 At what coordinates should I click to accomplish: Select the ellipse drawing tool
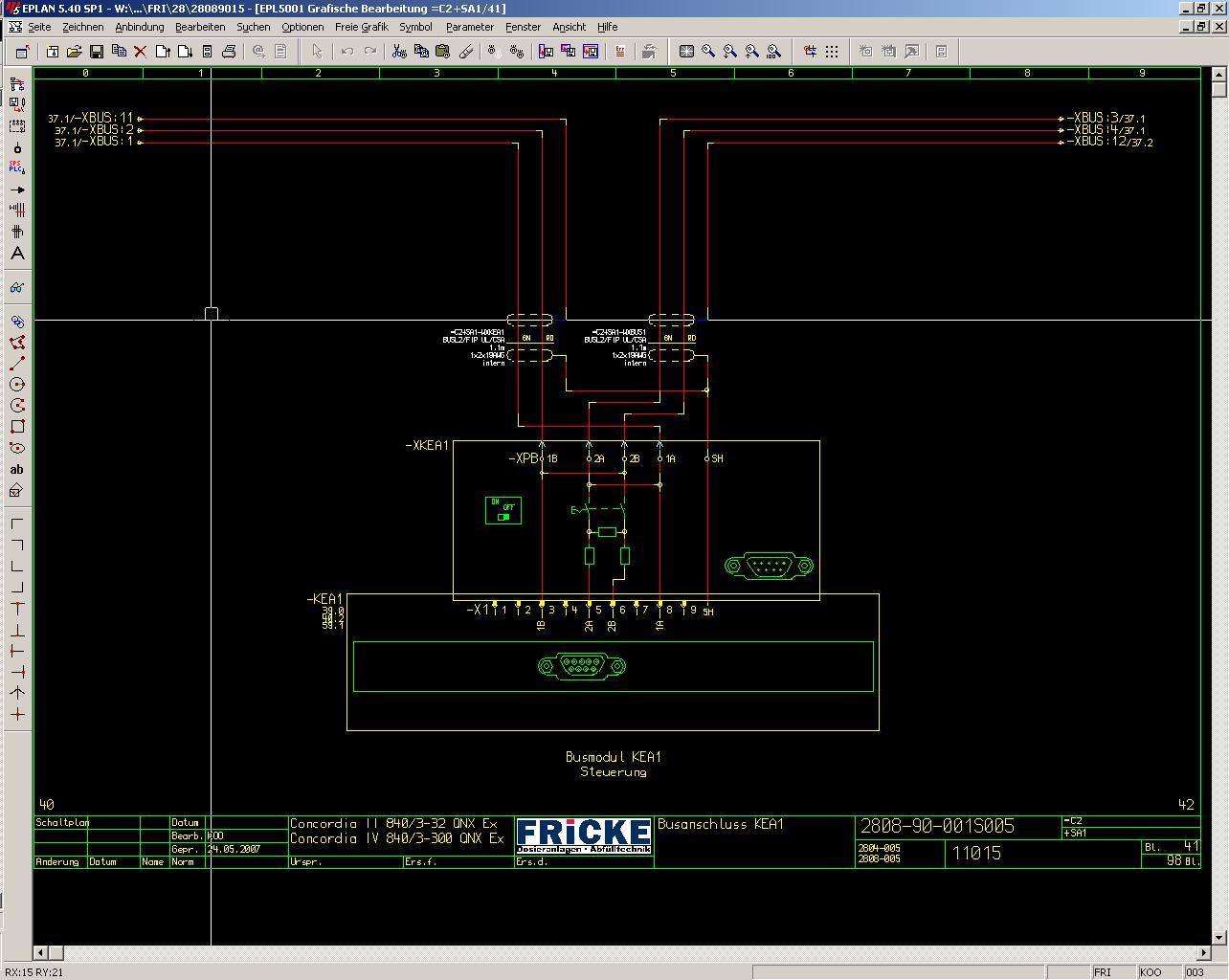coord(16,448)
